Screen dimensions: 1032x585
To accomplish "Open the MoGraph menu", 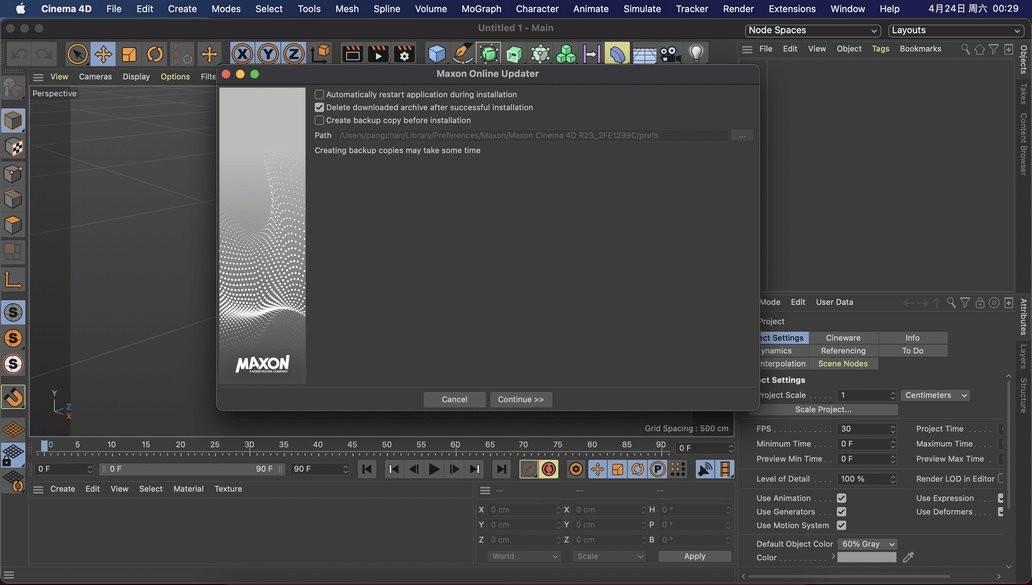I will click(481, 9).
